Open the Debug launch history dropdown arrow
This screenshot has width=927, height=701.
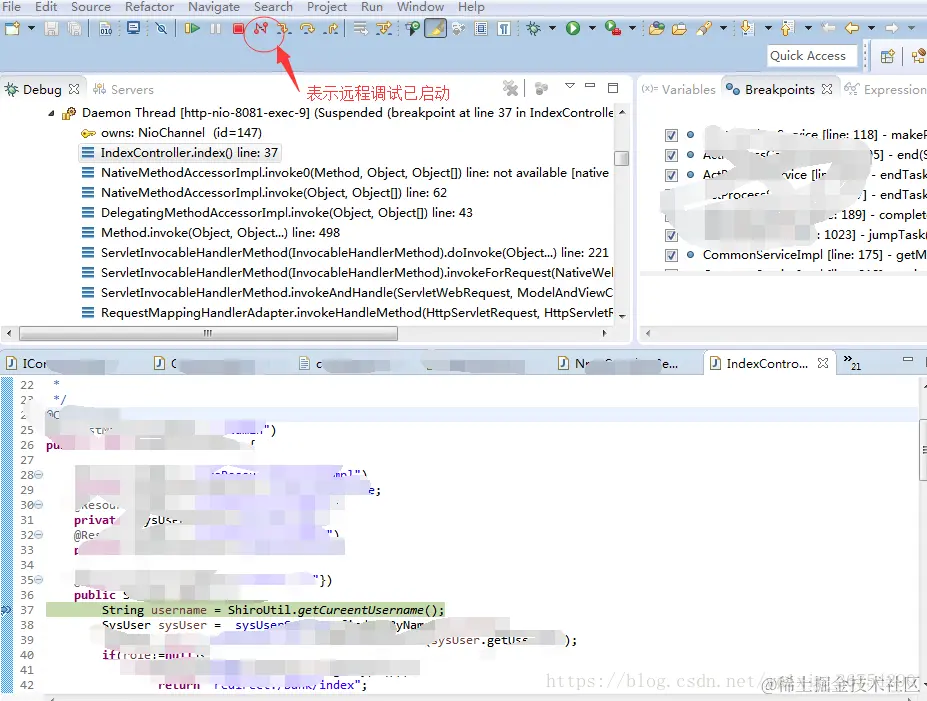pyautogui.click(x=552, y=28)
